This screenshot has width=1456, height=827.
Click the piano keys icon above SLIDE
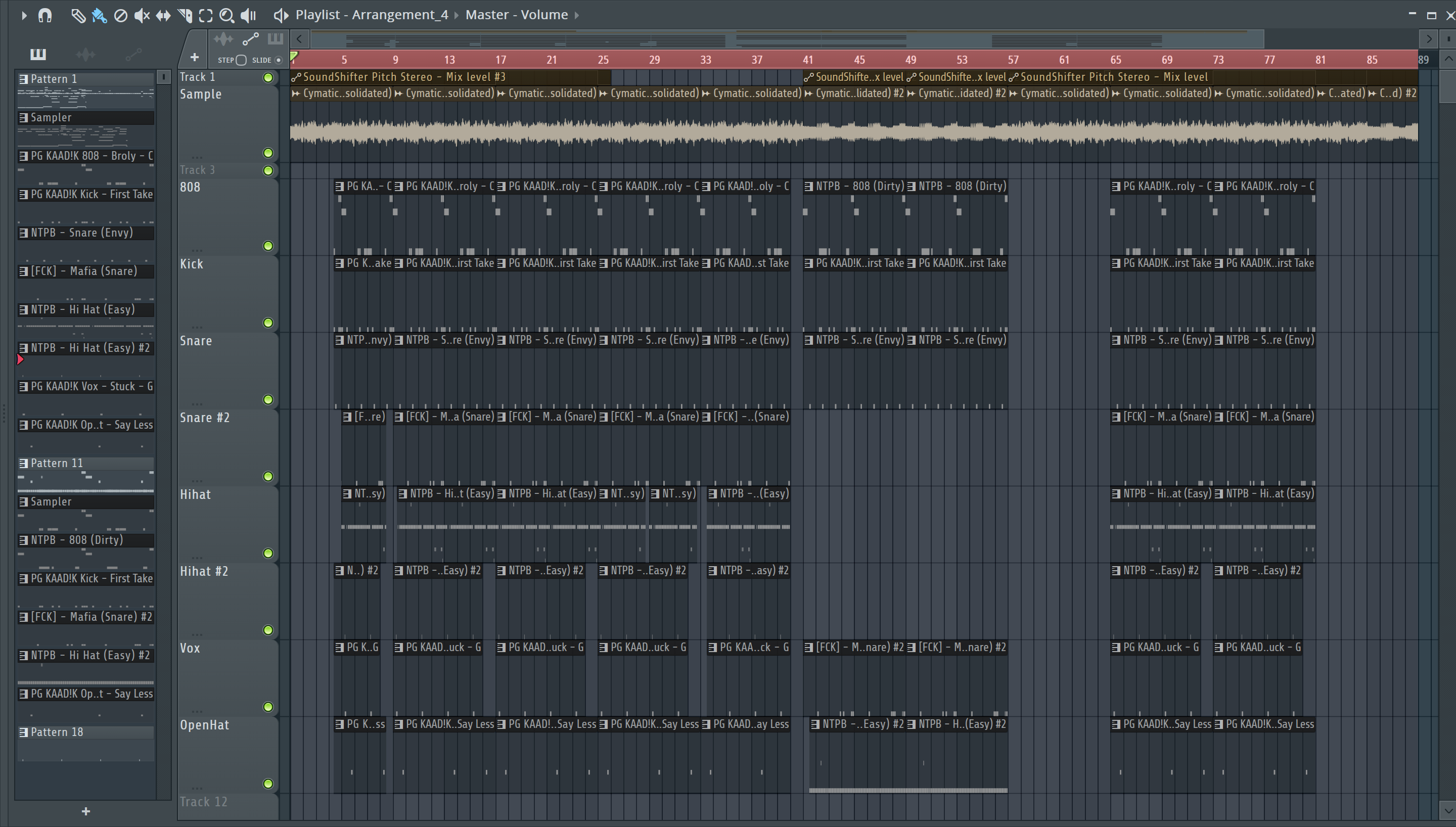[276, 38]
